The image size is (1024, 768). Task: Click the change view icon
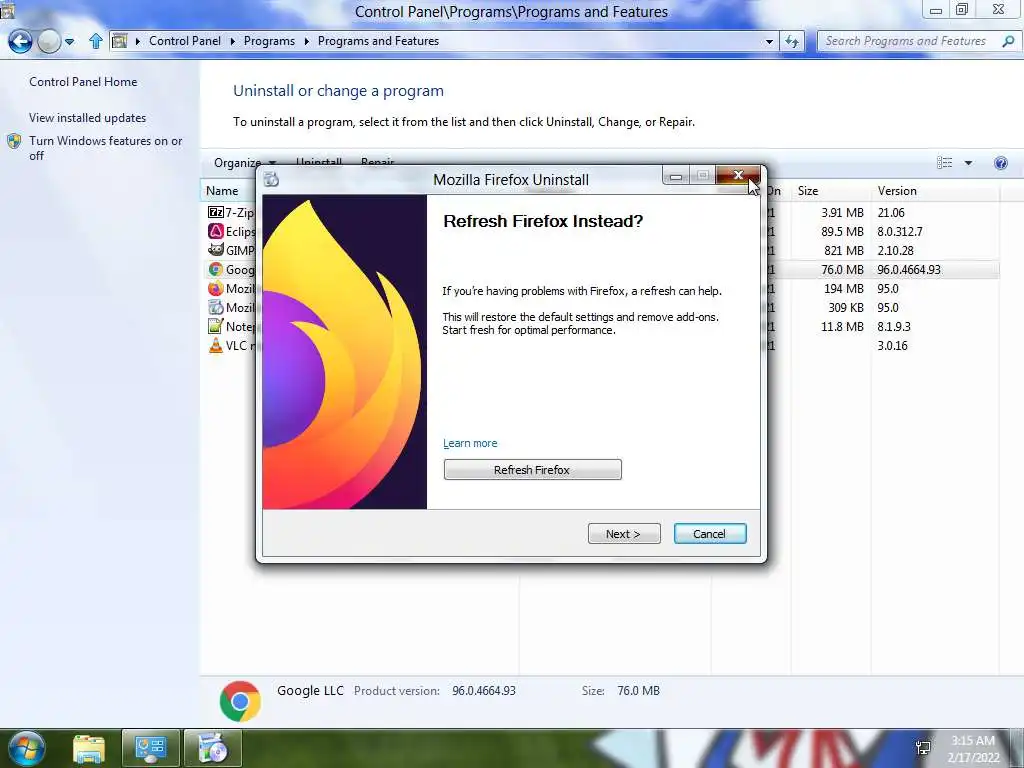(944, 163)
